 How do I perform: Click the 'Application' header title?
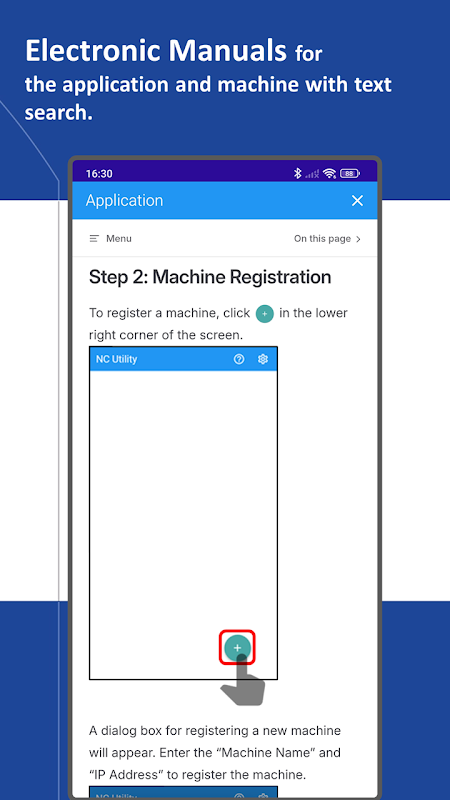coord(124,201)
